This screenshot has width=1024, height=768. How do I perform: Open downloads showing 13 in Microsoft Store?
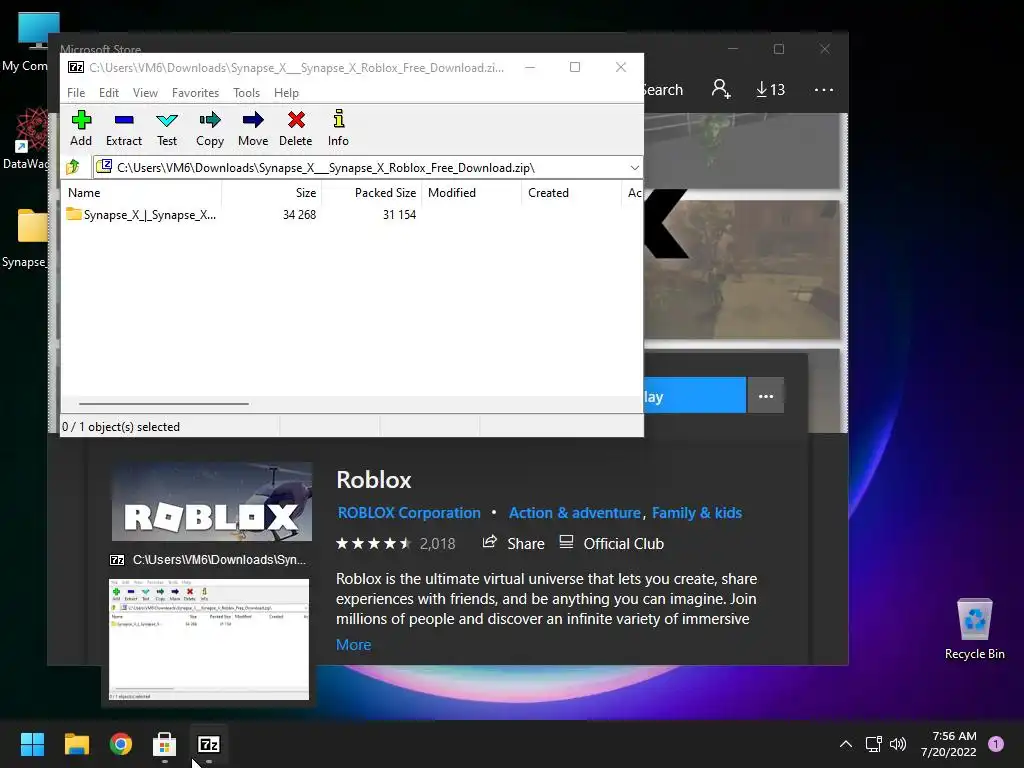point(771,89)
